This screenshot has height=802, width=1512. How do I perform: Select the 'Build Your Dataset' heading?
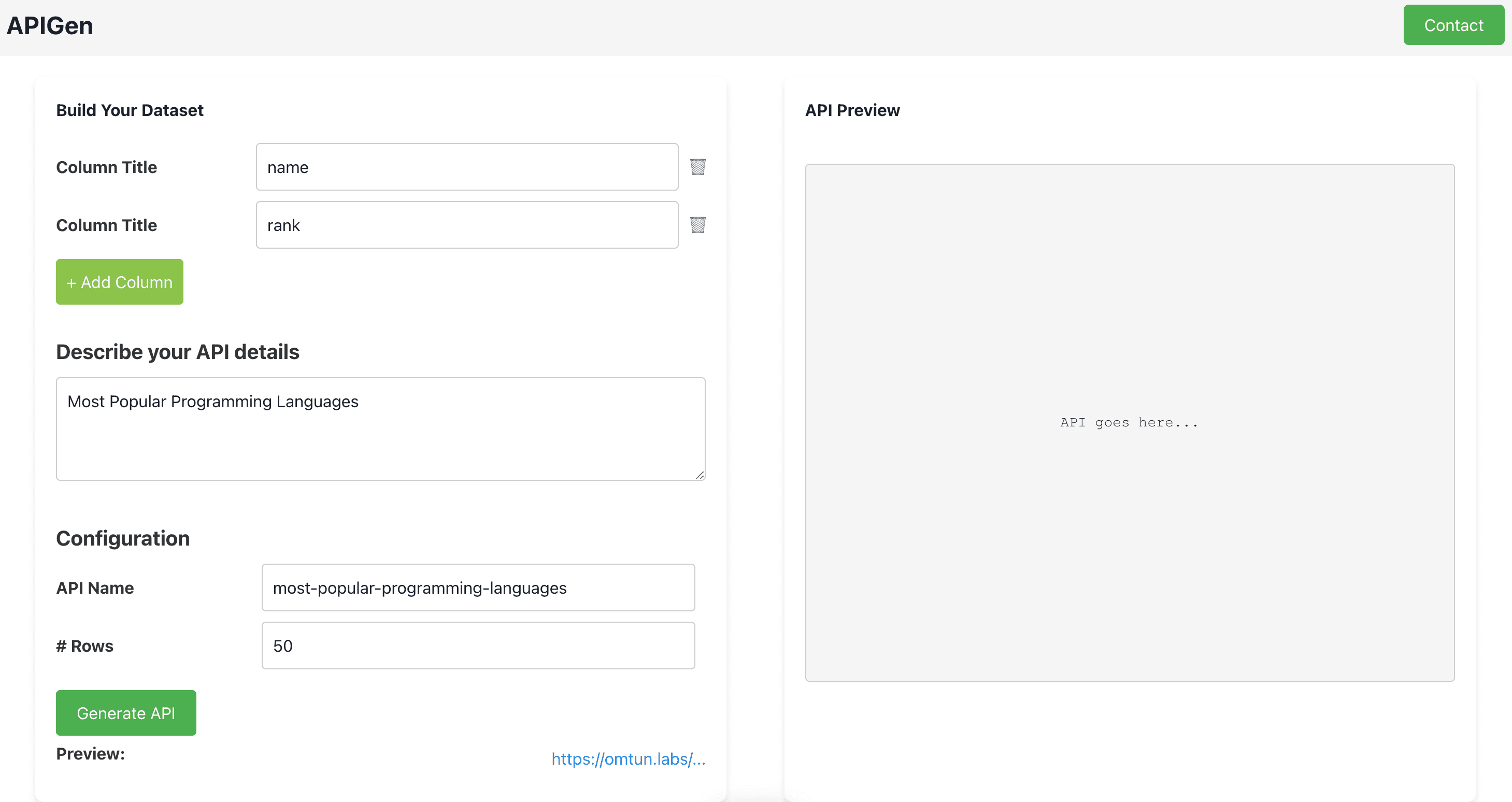[x=130, y=110]
